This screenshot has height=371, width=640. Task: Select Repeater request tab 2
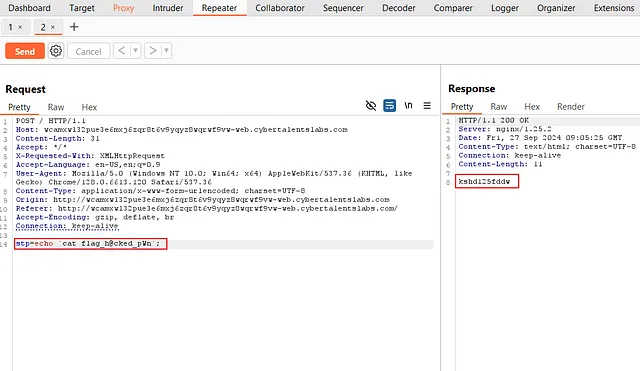[x=43, y=27]
